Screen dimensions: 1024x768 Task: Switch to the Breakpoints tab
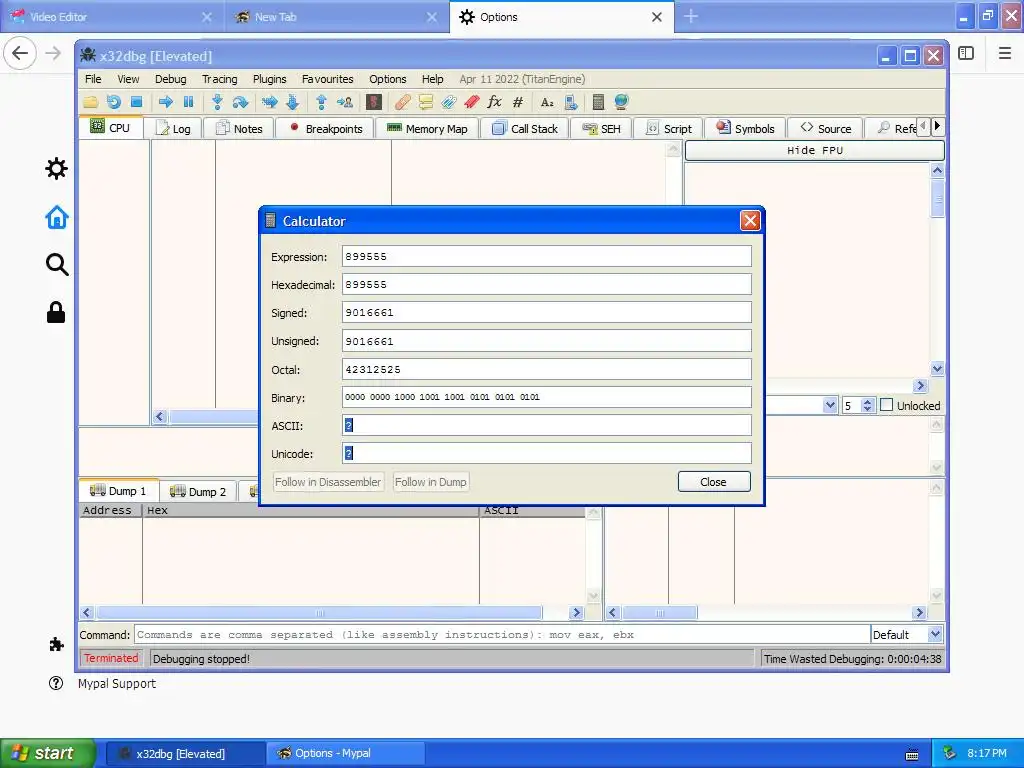point(325,129)
